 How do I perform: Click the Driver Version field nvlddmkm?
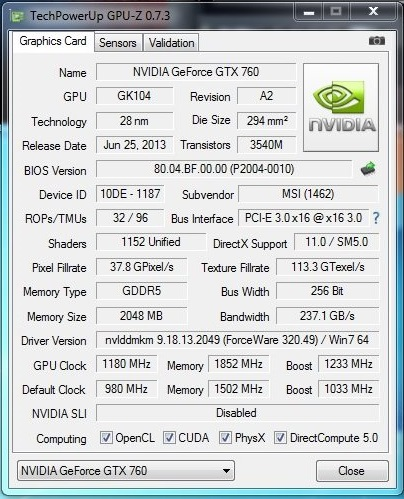pyautogui.click(x=237, y=340)
